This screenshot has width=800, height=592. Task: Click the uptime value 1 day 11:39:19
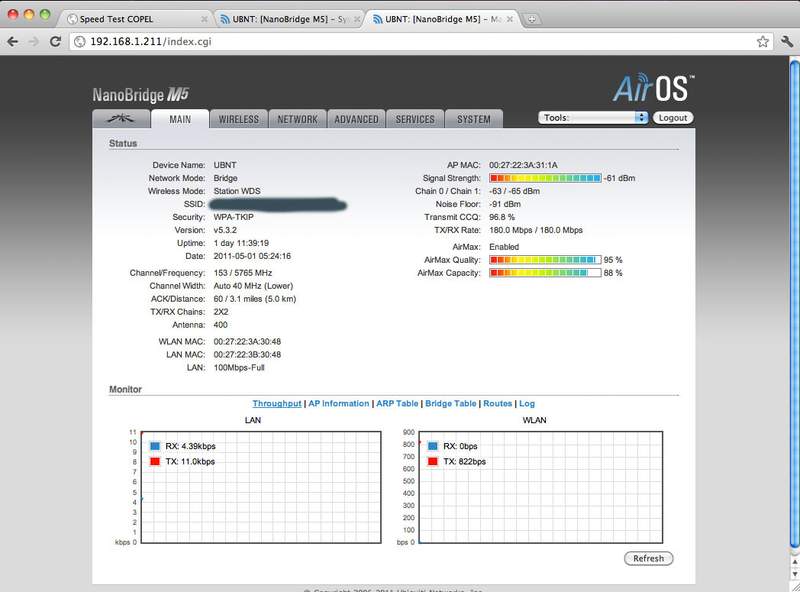point(241,243)
